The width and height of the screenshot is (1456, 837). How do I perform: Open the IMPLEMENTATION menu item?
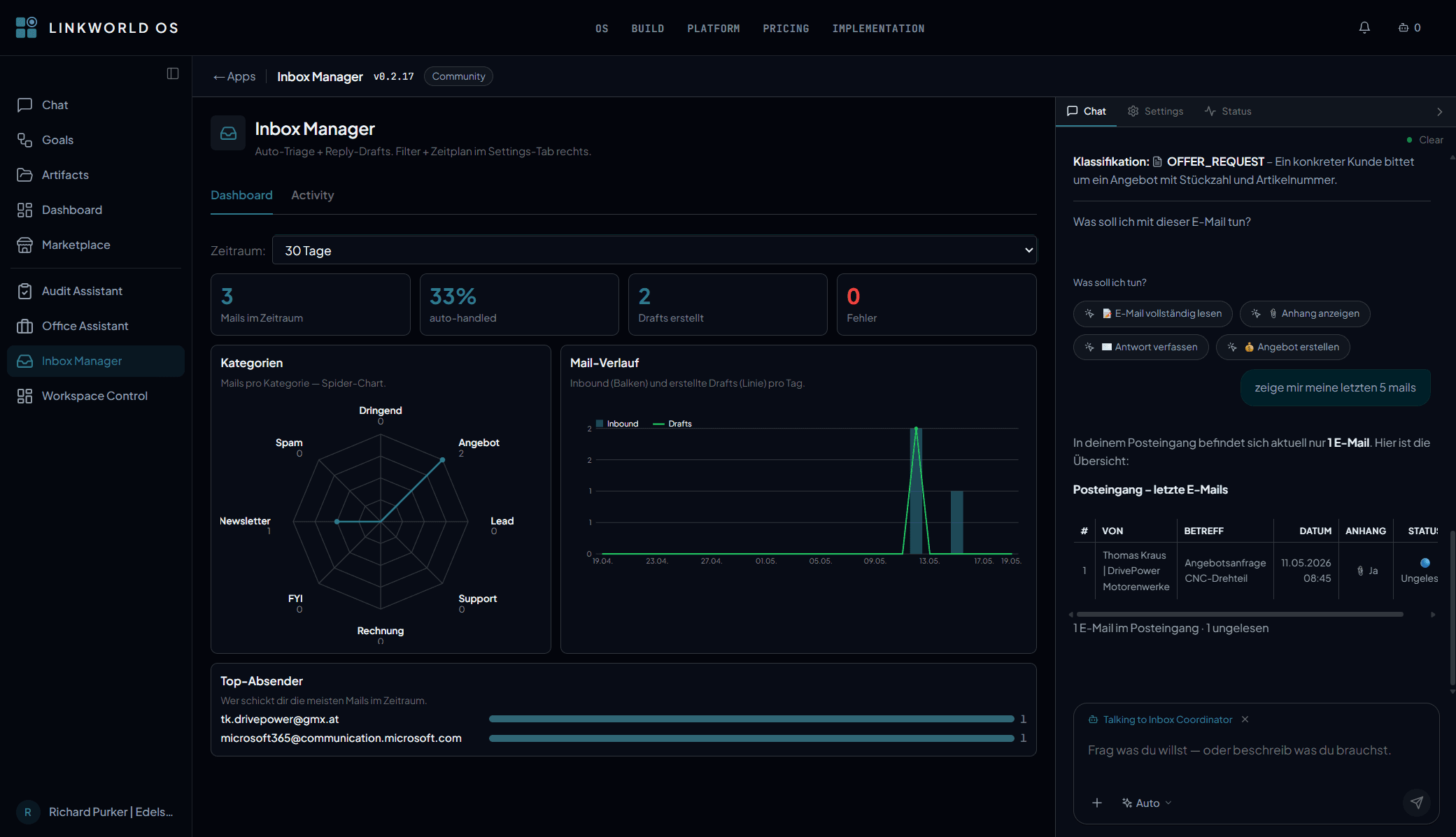(x=878, y=29)
